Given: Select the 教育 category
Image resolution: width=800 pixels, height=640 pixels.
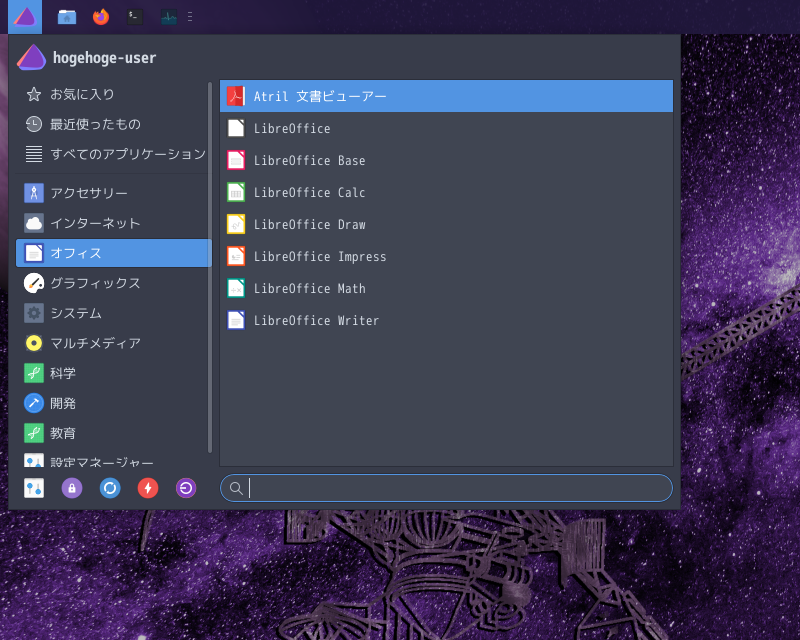Looking at the screenshot, I should 112,433.
